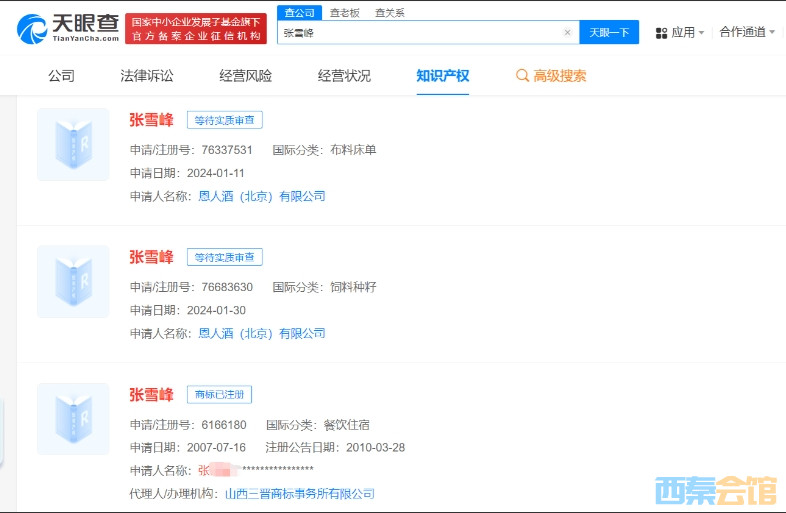Select the 查老板 search tab
Screen dimensions: 786x513
[346, 13]
